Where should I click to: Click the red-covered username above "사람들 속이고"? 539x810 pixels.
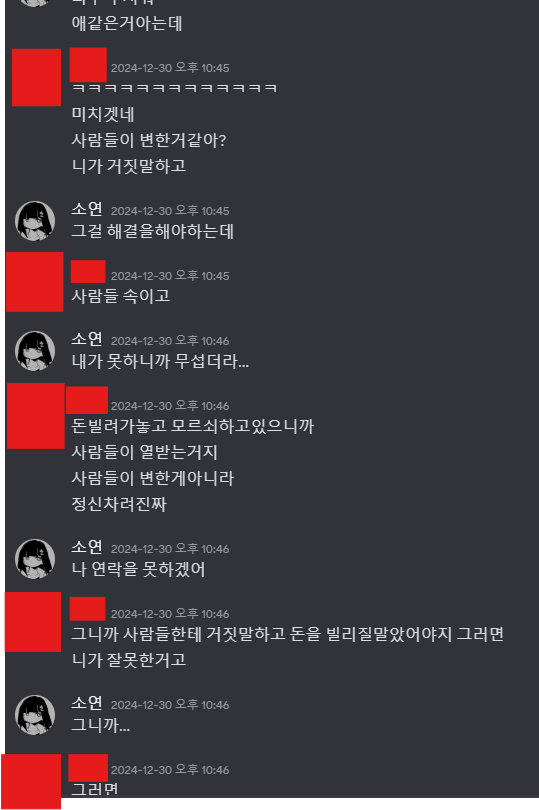(x=88, y=272)
